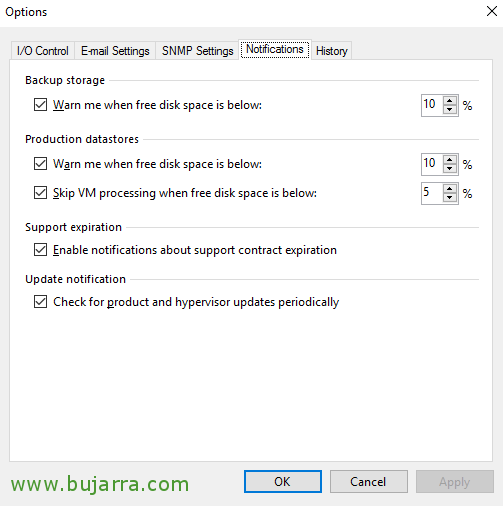Toggle support contract expiration notifications
This screenshot has width=503, height=506.
click(x=40, y=250)
